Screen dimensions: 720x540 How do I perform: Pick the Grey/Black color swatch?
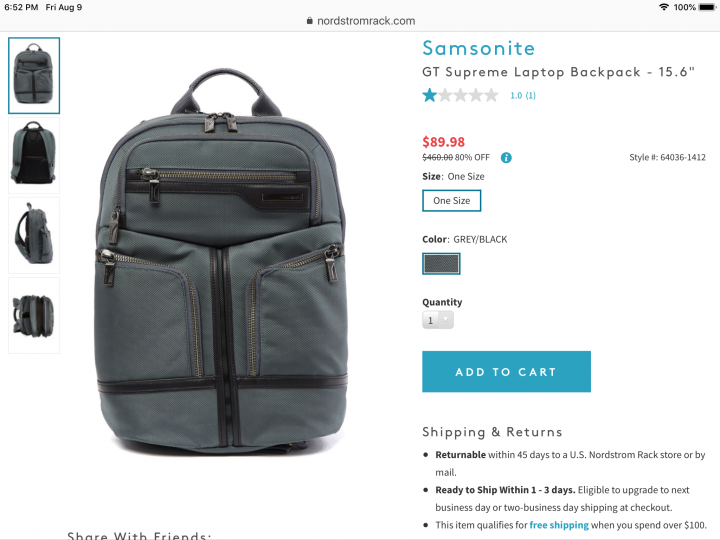coord(441,264)
